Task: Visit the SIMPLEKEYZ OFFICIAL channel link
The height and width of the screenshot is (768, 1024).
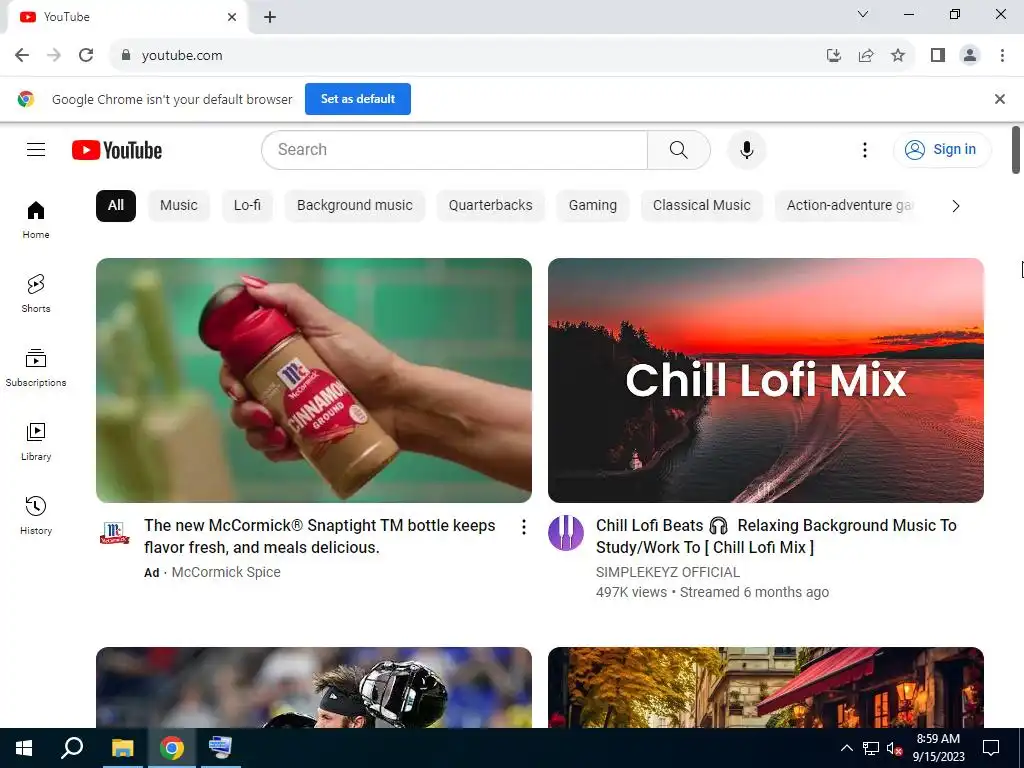Action: [667, 572]
